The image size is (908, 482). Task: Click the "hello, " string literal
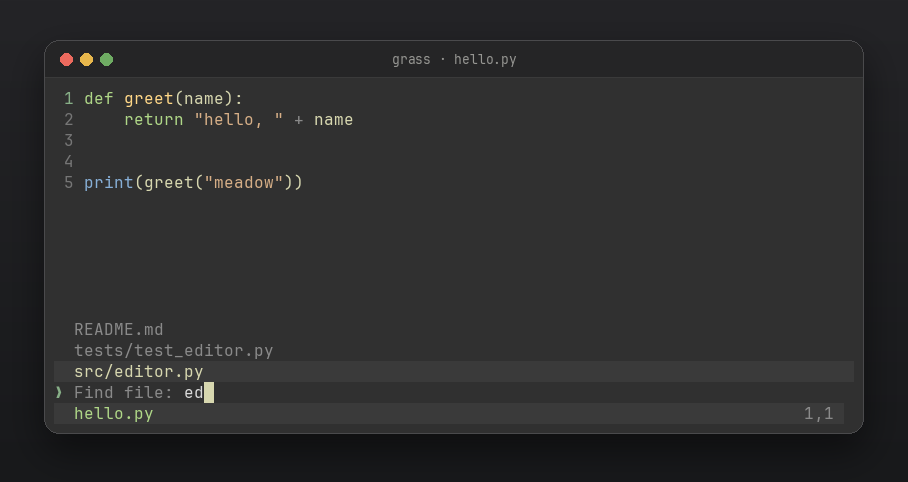click(238, 119)
